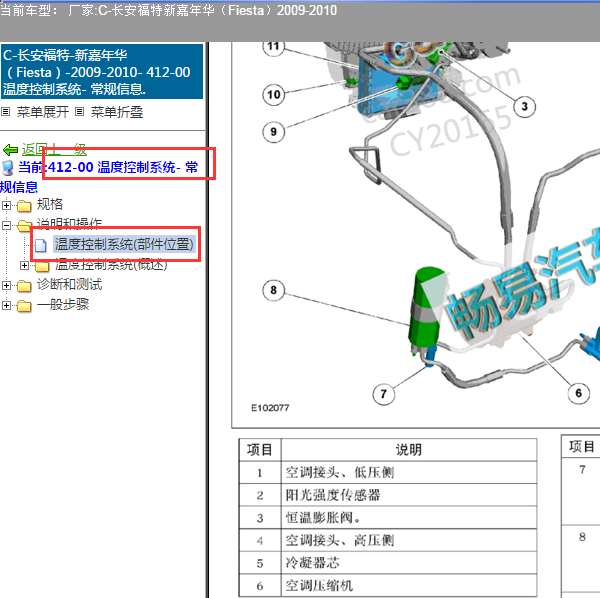Image resolution: width=600 pixels, height=598 pixels.
Task: Open the 返回上一级 link
Action: coord(54,150)
